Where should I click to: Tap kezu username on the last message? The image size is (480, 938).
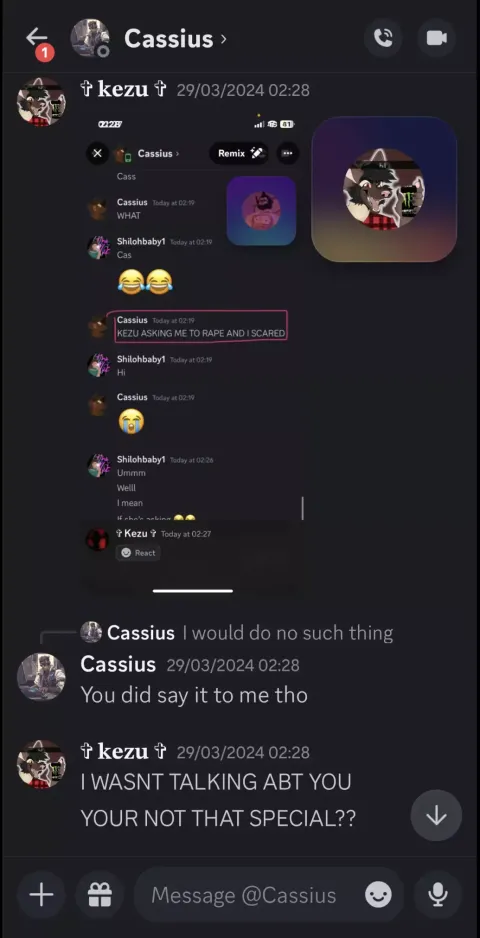pos(123,751)
